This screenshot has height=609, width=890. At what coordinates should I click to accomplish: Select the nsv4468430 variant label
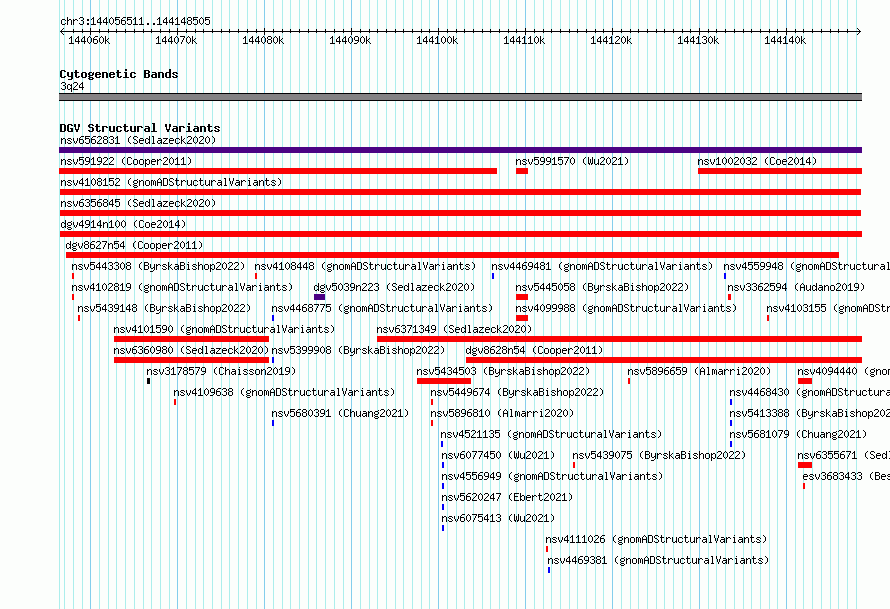pyautogui.click(x=809, y=392)
